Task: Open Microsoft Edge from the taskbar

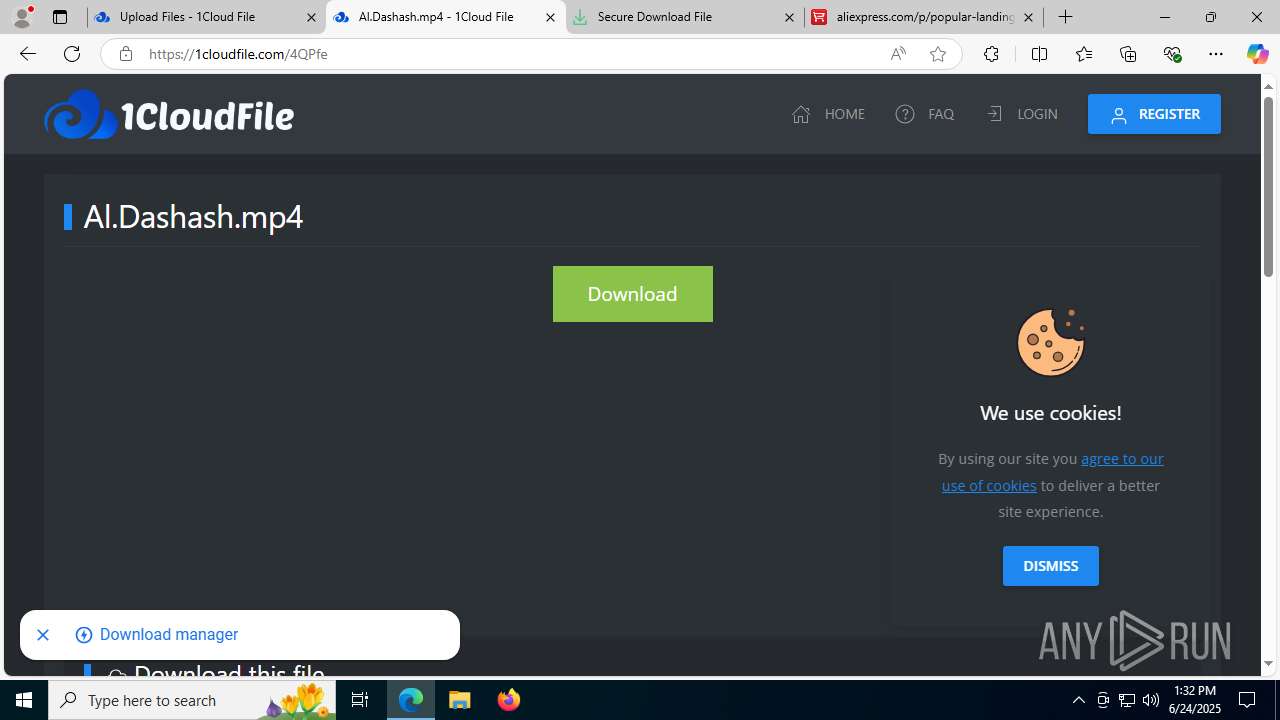Action: [411, 700]
